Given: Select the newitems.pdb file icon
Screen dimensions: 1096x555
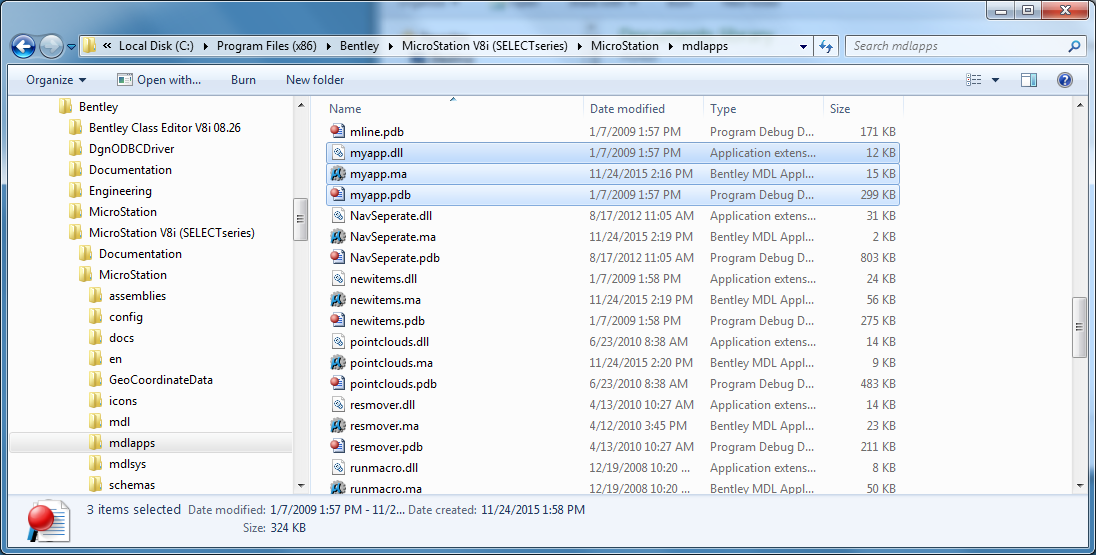Looking at the screenshot, I should [338, 320].
